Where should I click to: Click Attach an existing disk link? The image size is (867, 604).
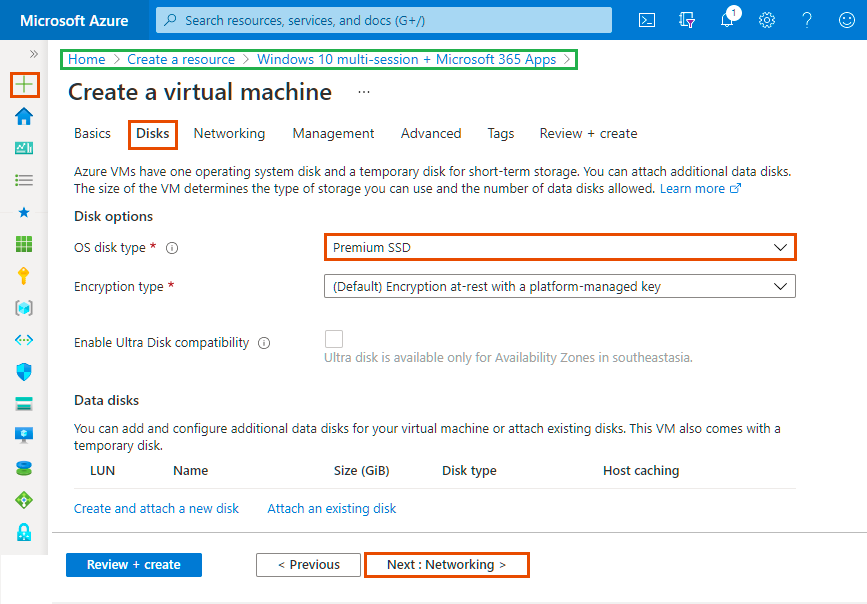(332, 508)
